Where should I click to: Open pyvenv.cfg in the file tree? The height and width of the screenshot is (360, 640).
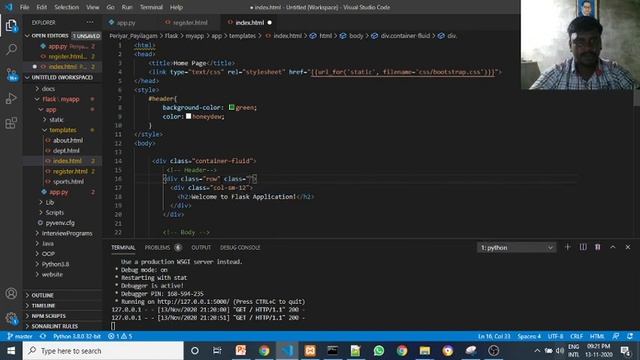(60, 223)
